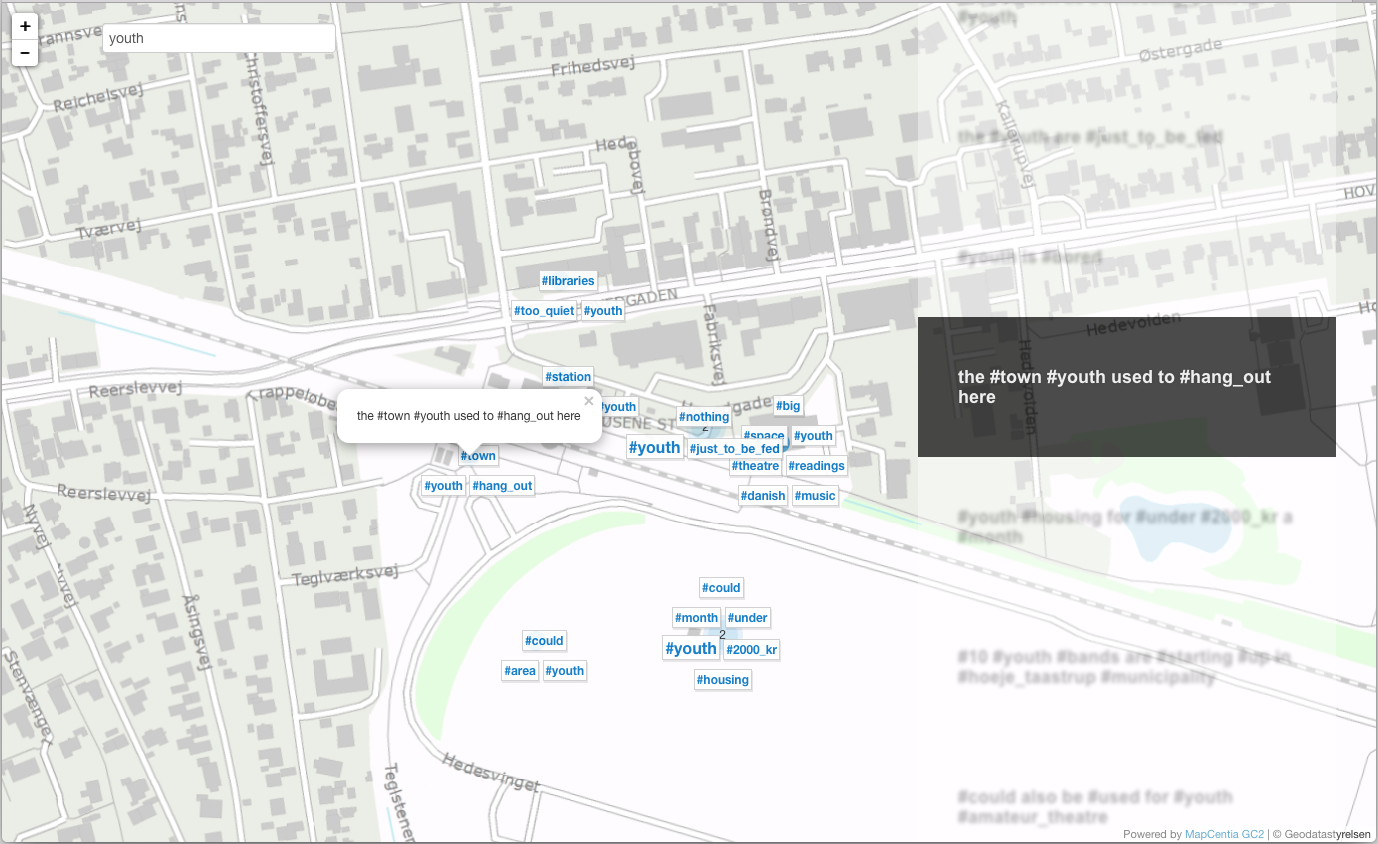Click the #danish tag
Screen dimensions: 1378x844
[x=762, y=496]
